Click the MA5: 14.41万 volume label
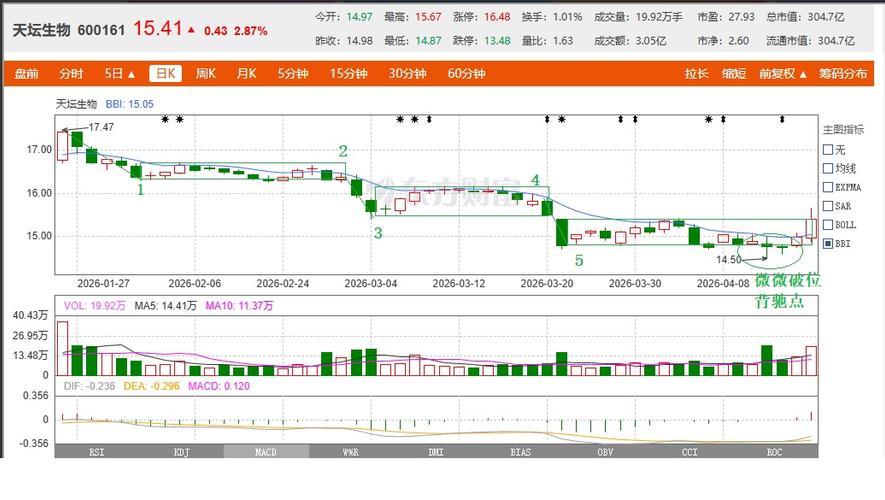 (x=165, y=306)
